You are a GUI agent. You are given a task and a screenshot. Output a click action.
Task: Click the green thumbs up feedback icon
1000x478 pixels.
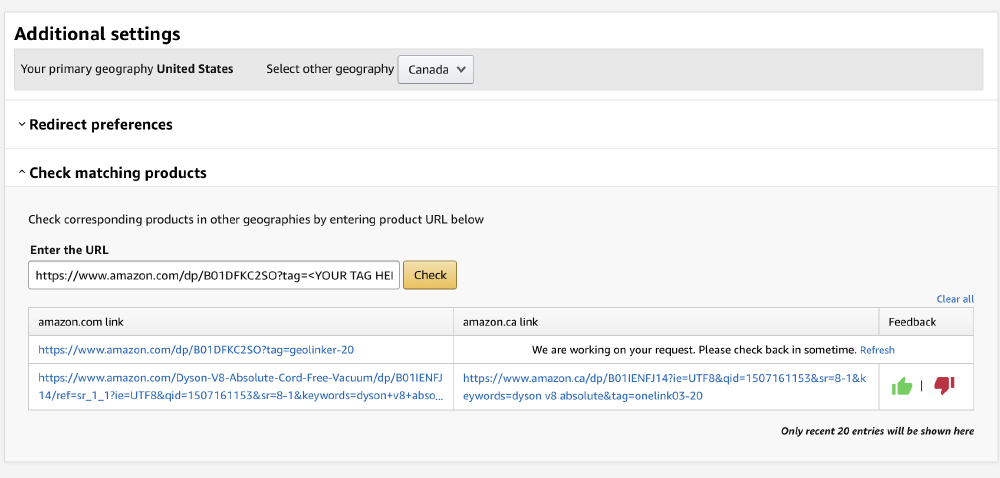click(902, 386)
